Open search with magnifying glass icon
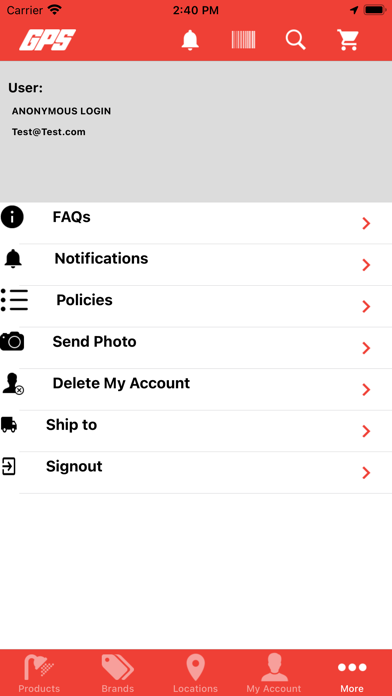The image size is (392, 696). click(x=296, y=40)
